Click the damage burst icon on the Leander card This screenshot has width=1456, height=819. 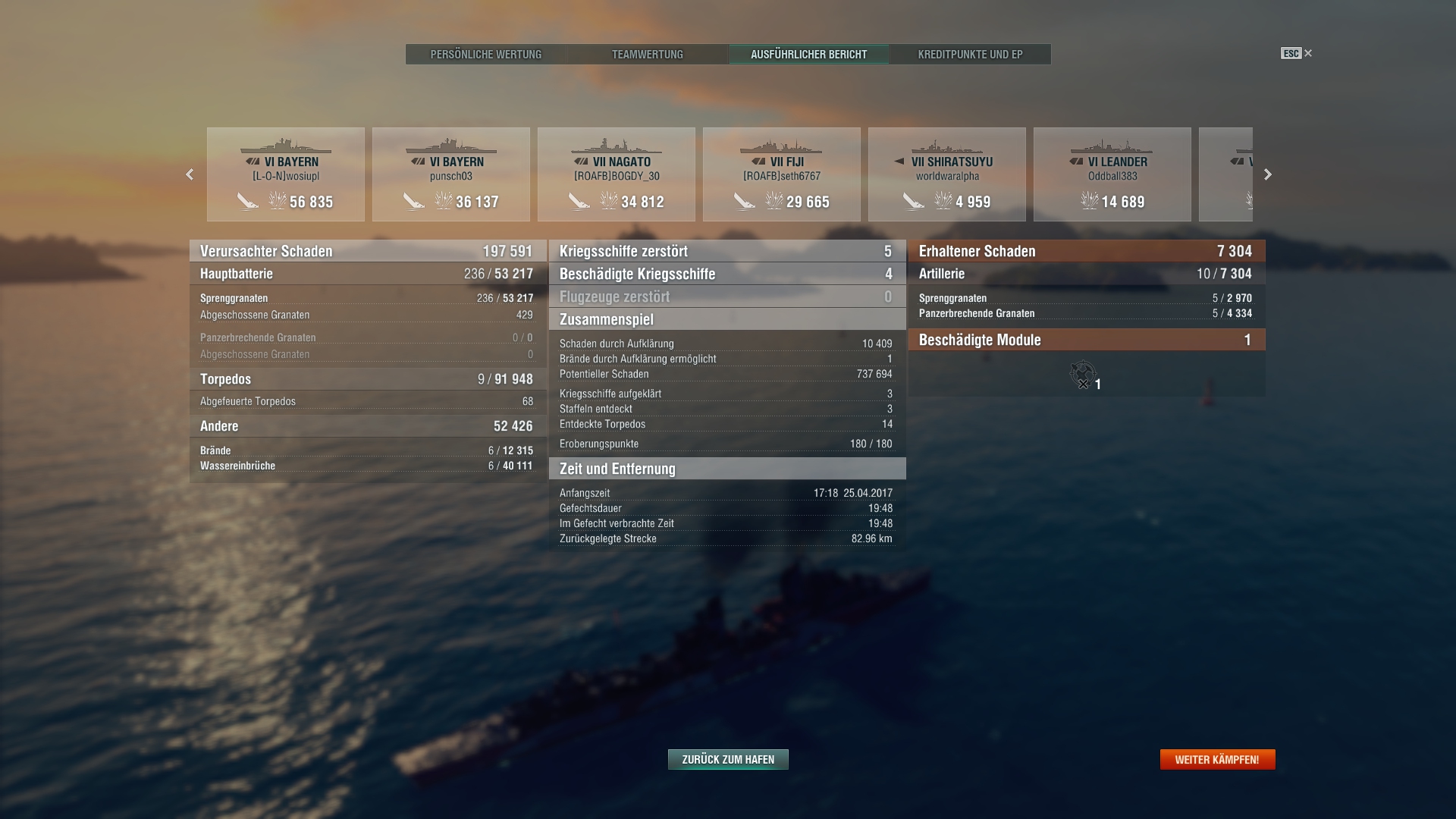coord(1090,201)
